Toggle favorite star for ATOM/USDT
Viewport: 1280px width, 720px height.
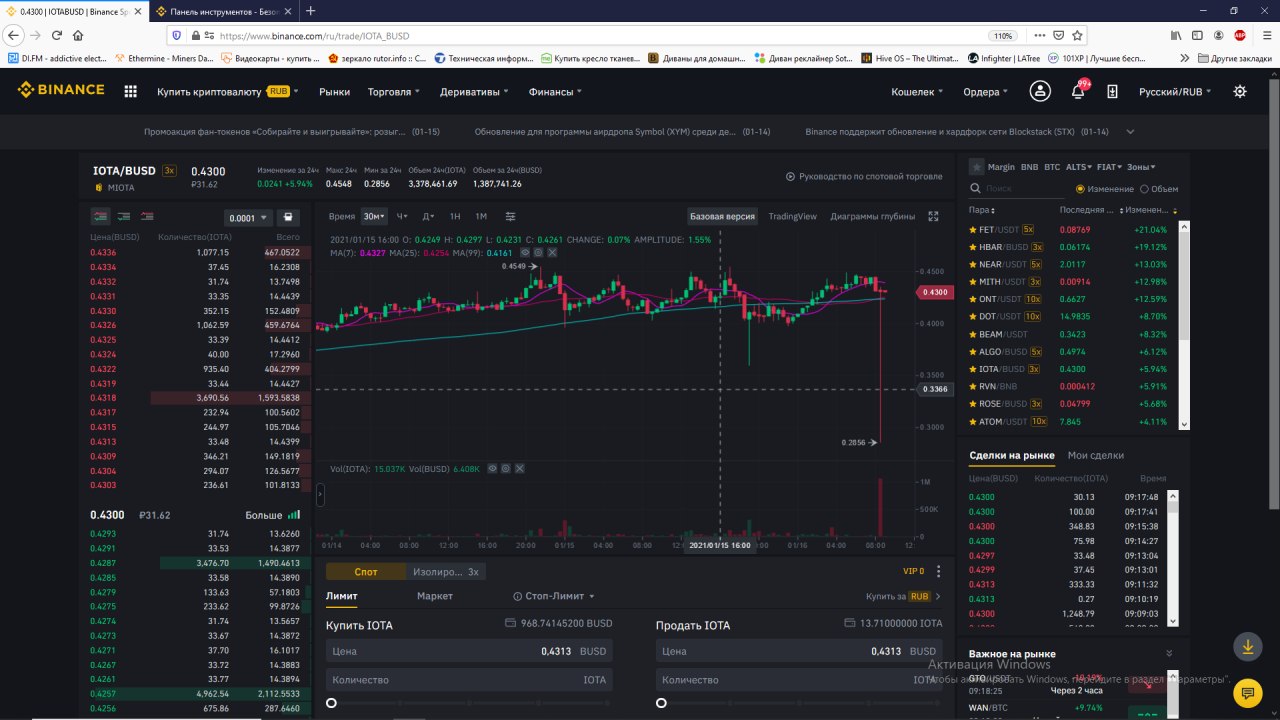[x=973, y=421]
